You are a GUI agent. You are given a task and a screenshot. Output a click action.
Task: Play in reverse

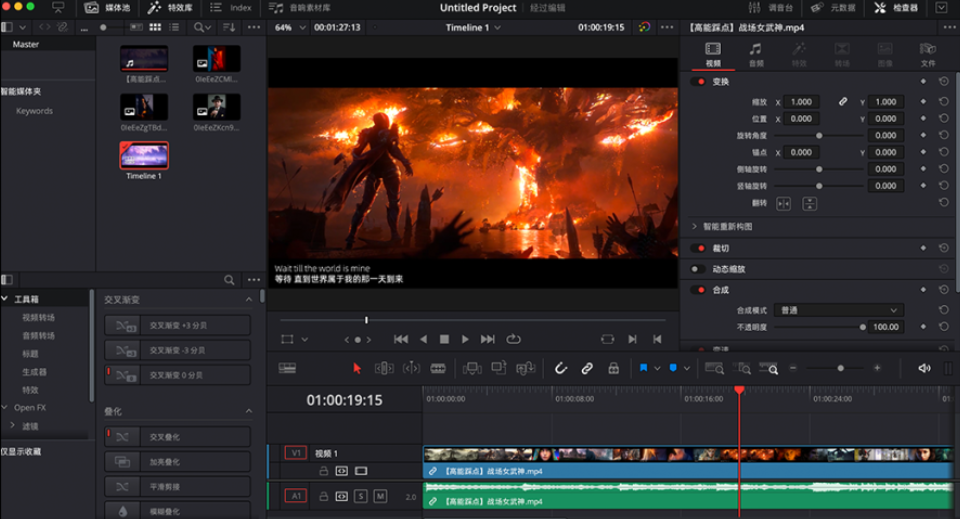424,339
